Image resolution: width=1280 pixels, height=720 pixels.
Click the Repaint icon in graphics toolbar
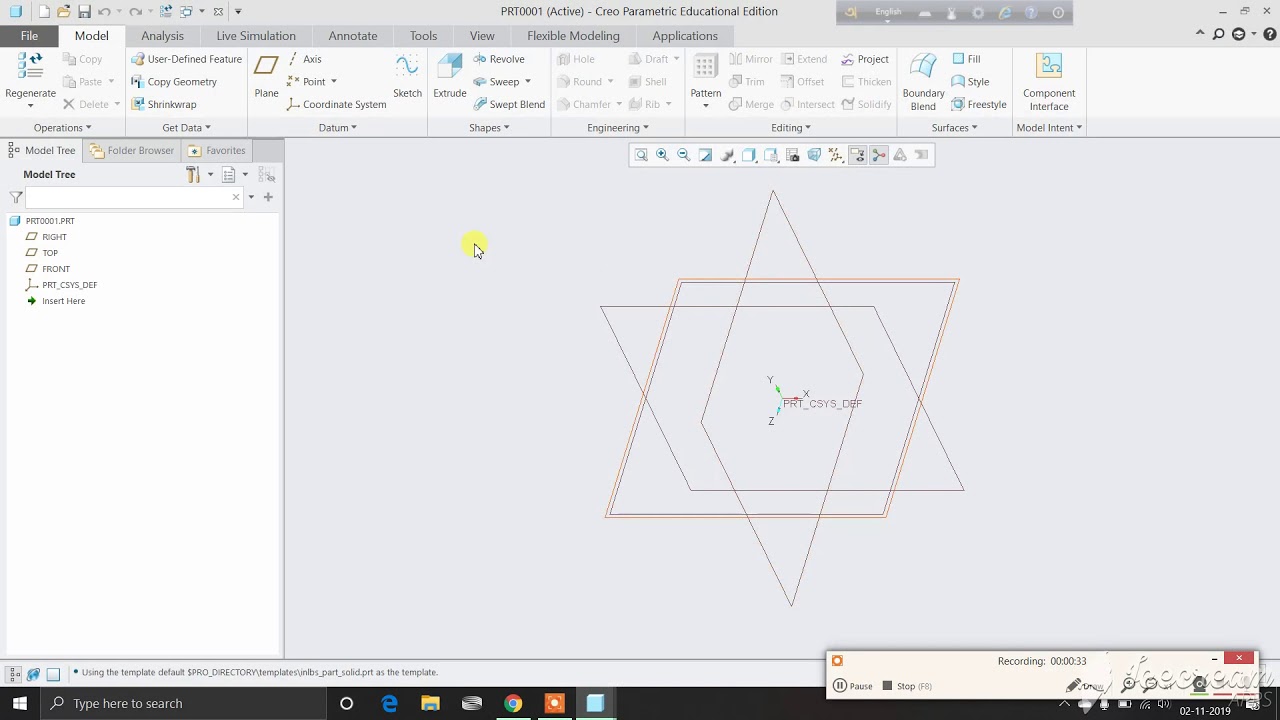tap(705, 155)
